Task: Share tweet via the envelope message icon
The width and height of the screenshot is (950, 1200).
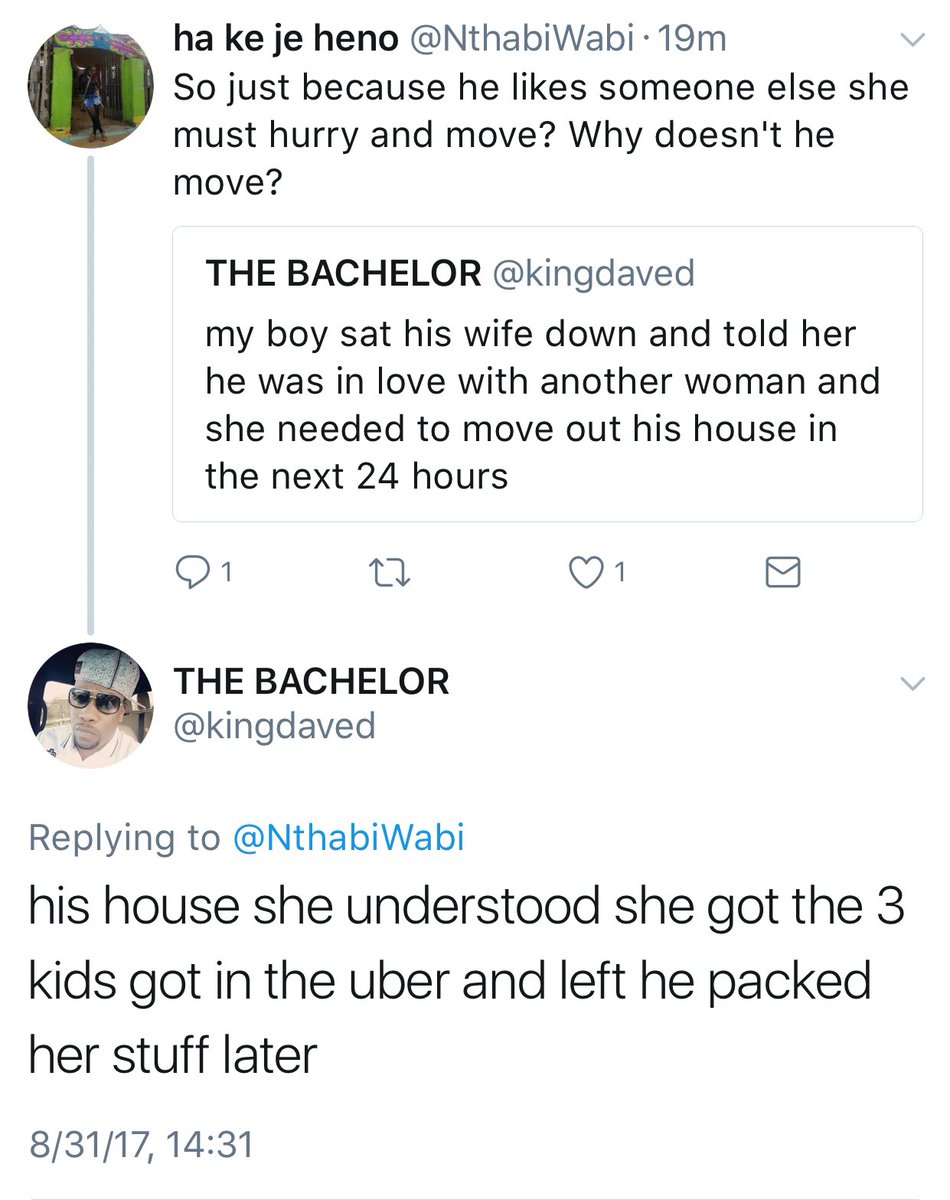Action: click(781, 573)
